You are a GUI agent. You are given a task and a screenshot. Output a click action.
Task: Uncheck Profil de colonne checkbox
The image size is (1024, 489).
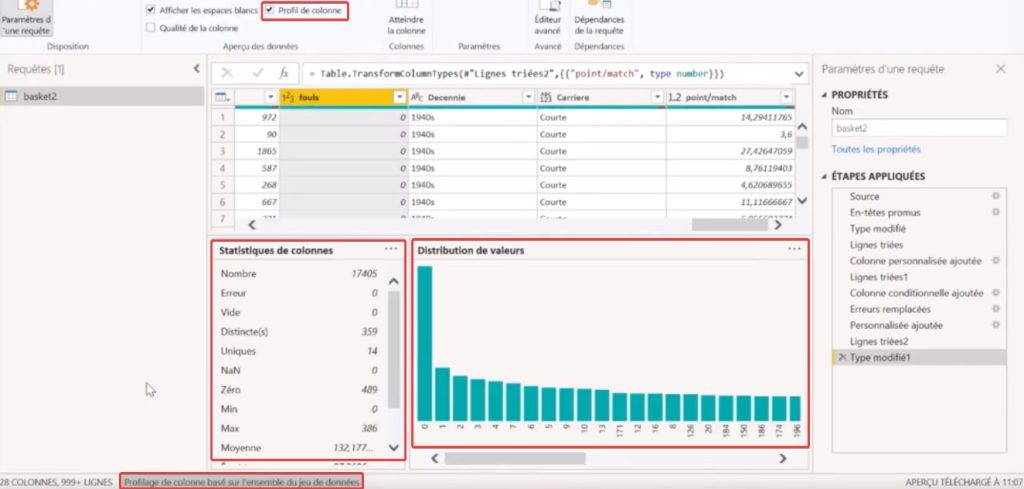tap(270, 10)
